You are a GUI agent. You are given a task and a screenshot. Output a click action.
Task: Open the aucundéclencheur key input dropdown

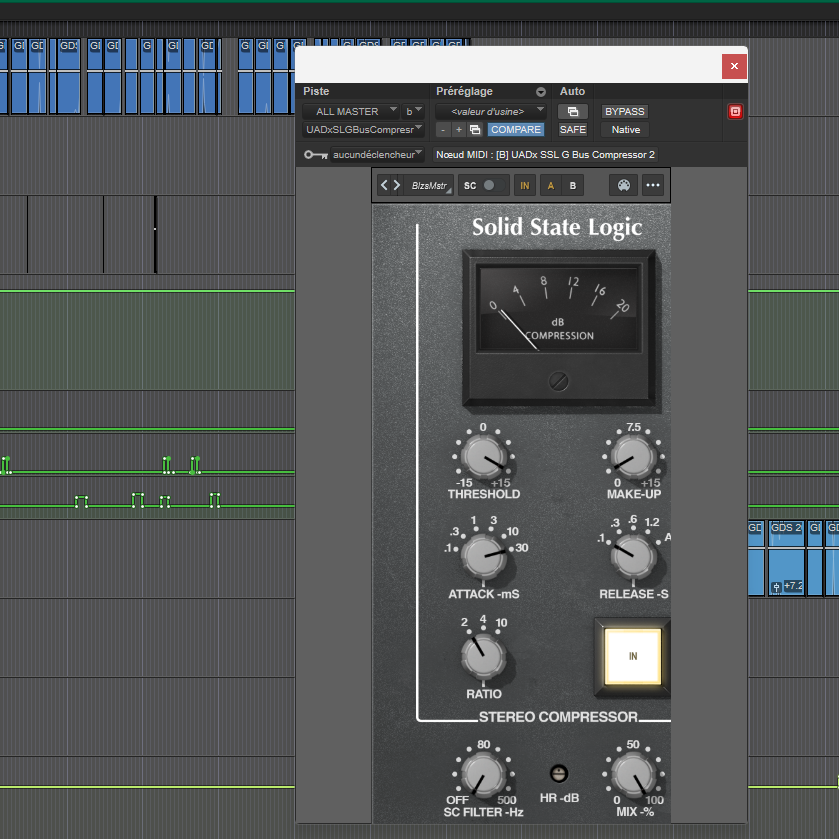(x=377, y=155)
